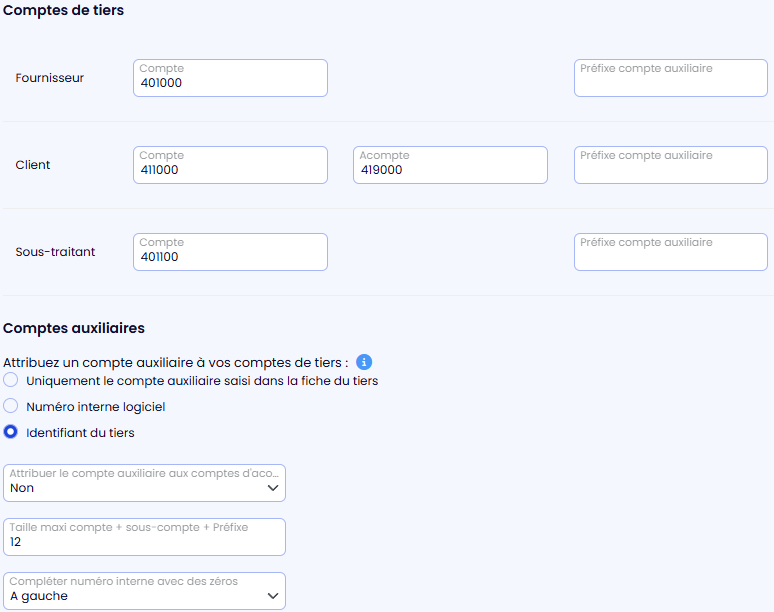Screen dimensions: 774x612
Task: Choose the 'Numéro interne logiciel' radio option
Action: (x=11, y=406)
